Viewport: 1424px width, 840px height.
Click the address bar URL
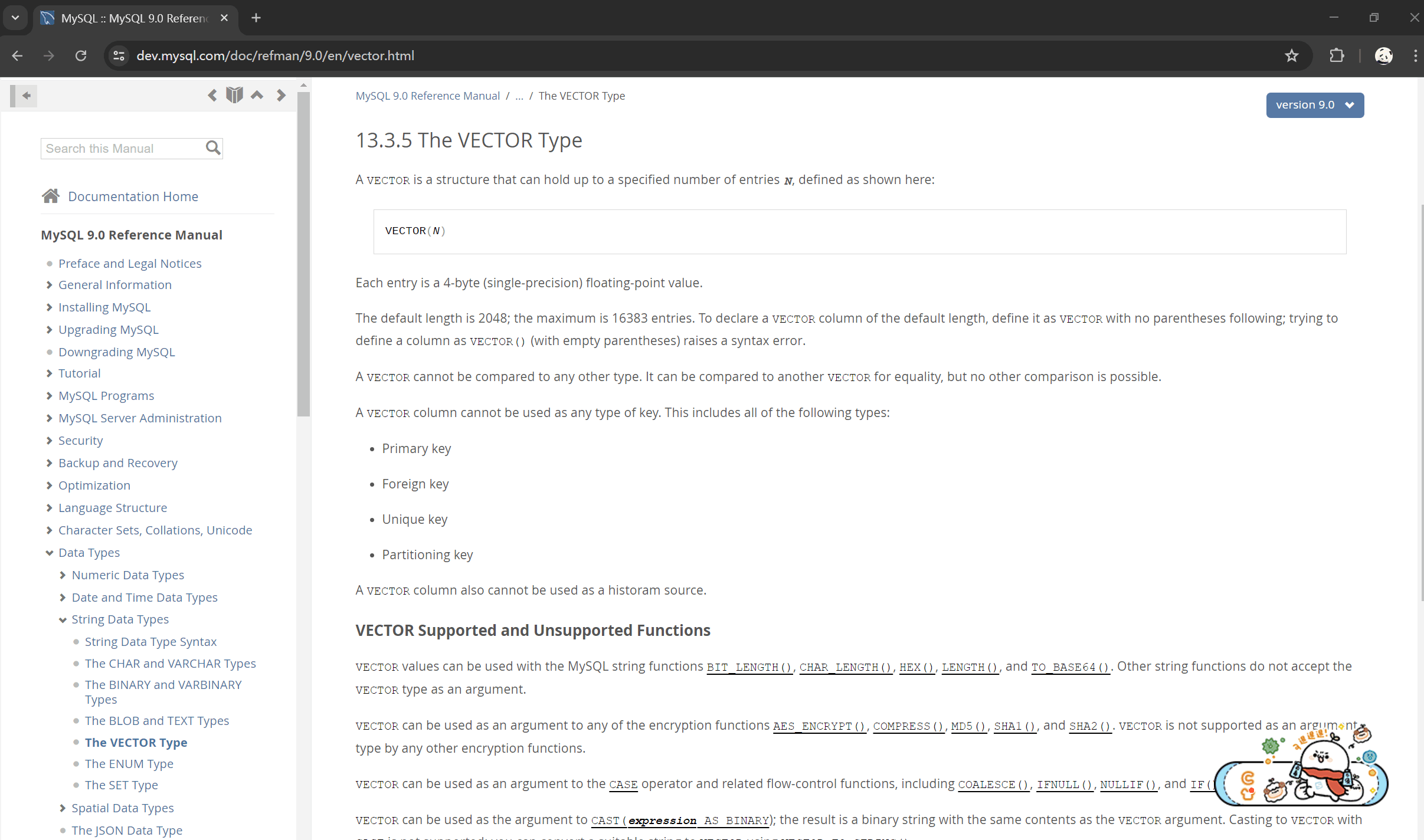click(x=275, y=55)
